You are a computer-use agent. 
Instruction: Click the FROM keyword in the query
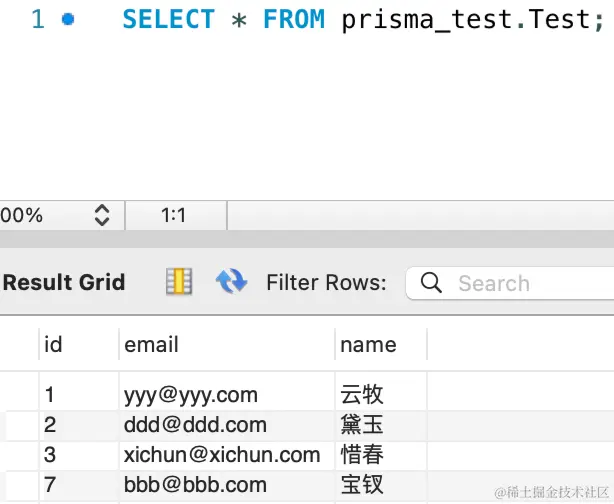[x=294, y=19]
